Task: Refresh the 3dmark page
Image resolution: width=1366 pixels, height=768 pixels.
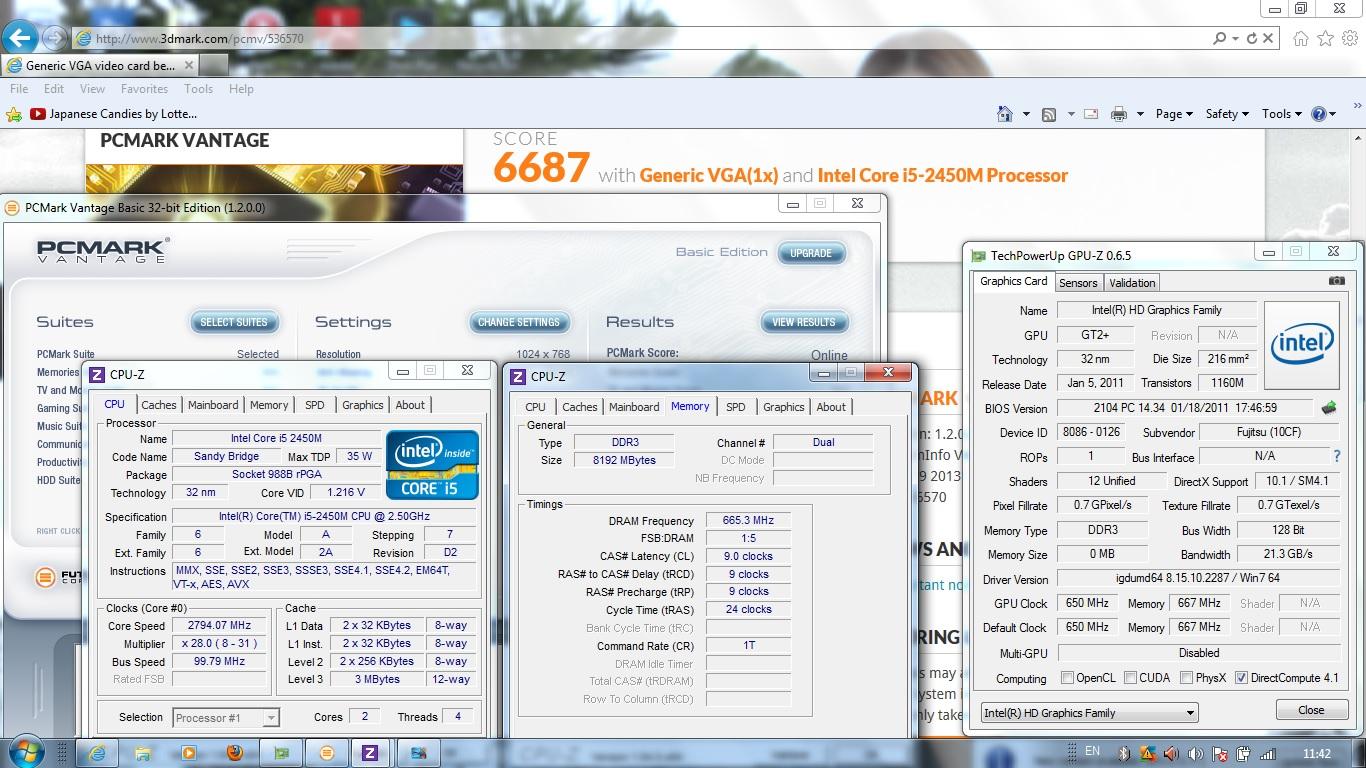Action: click(1251, 38)
